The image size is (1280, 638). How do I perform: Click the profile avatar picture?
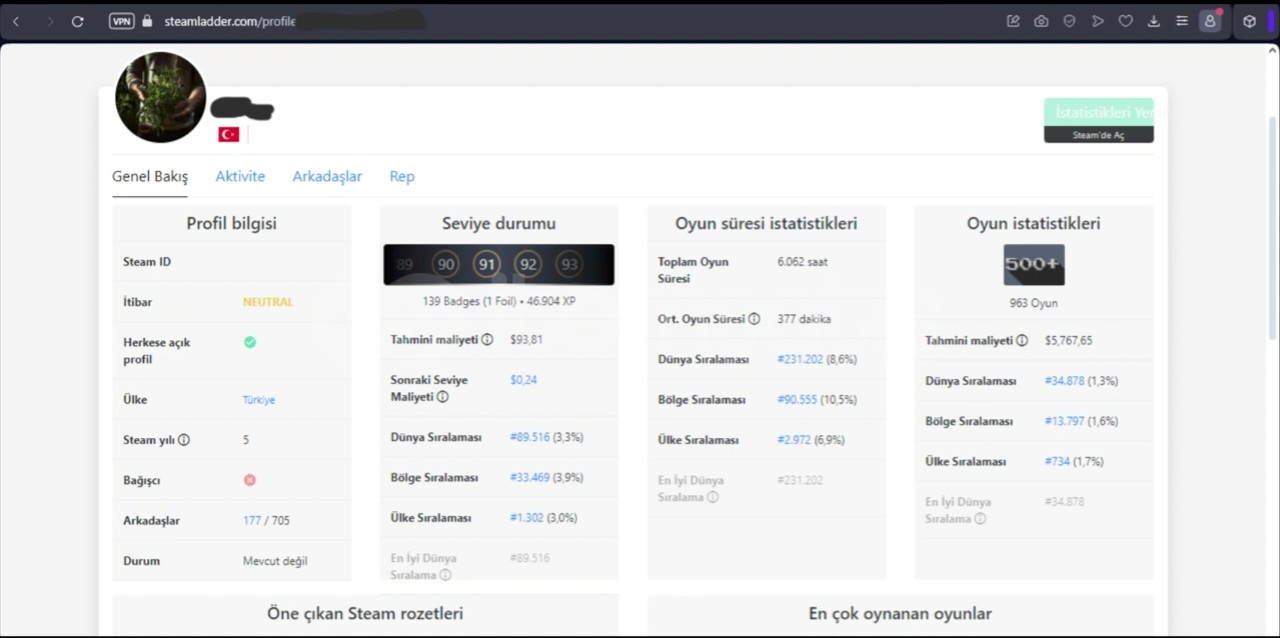click(160, 97)
